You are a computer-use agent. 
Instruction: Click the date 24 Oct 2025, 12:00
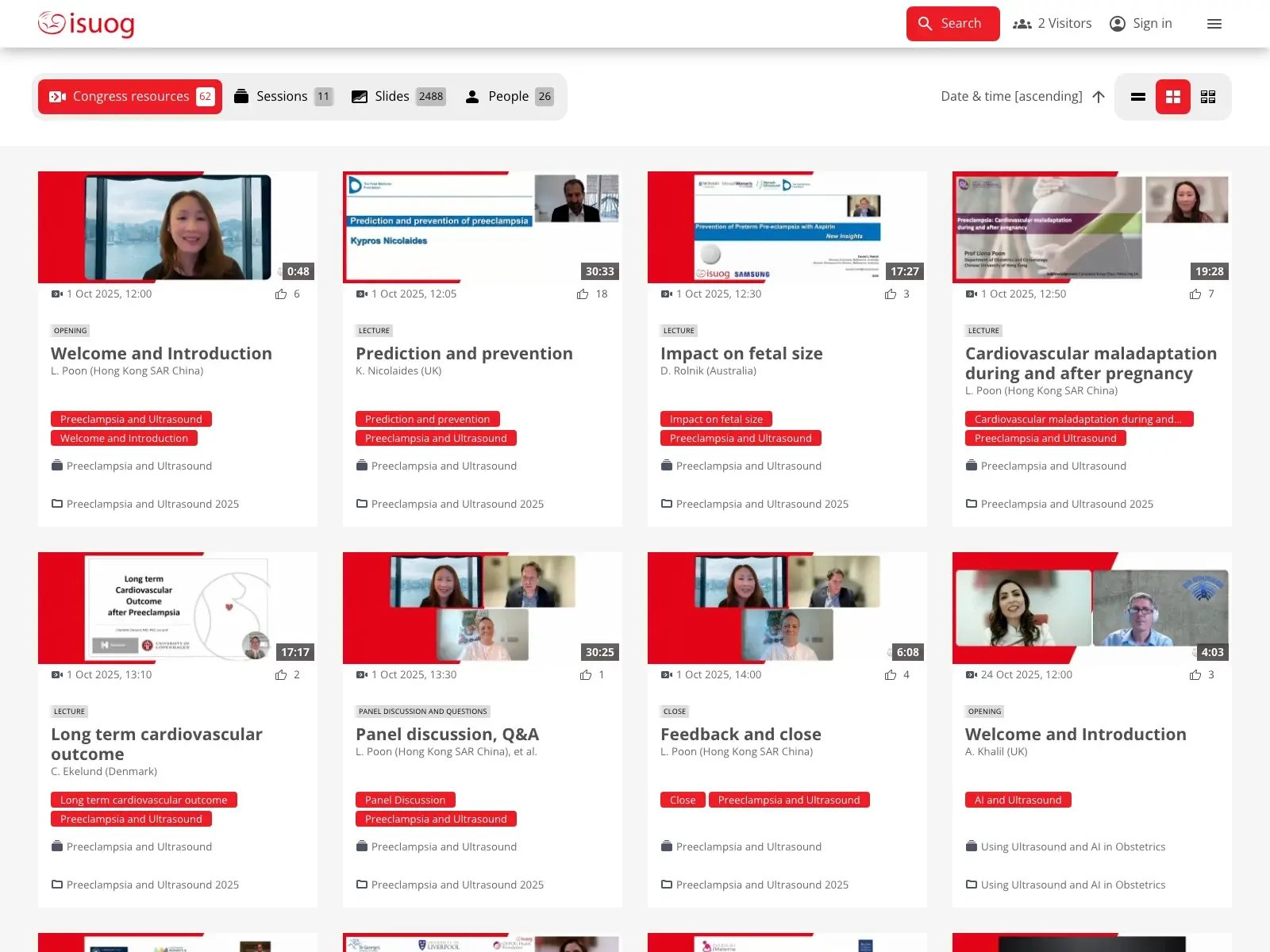tap(1026, 675)
